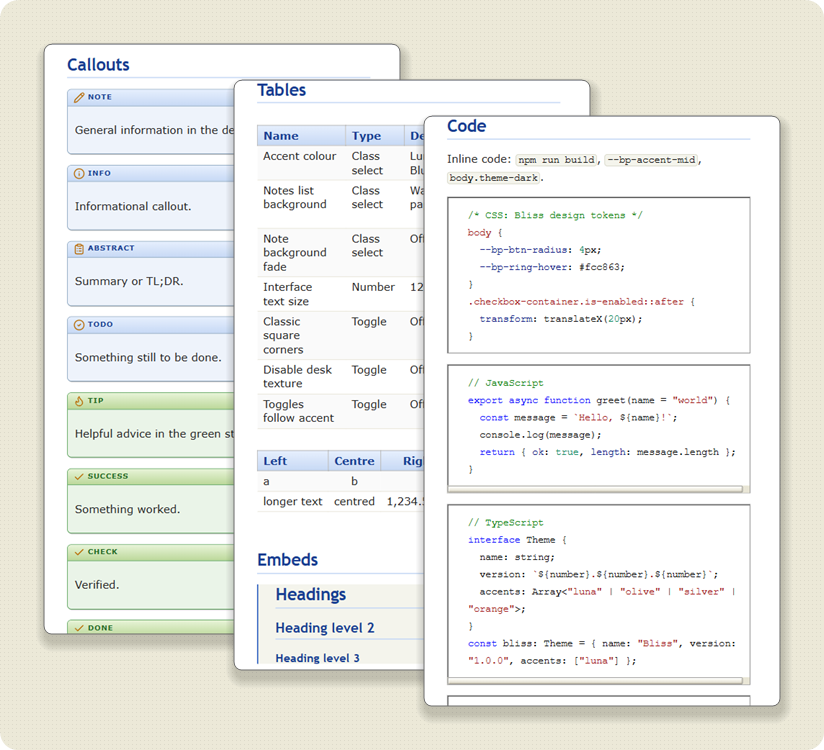
Task: Click the horizontal scrollbar under TypeScript code block
Action: pyautogui.click(x=595, y=681)
